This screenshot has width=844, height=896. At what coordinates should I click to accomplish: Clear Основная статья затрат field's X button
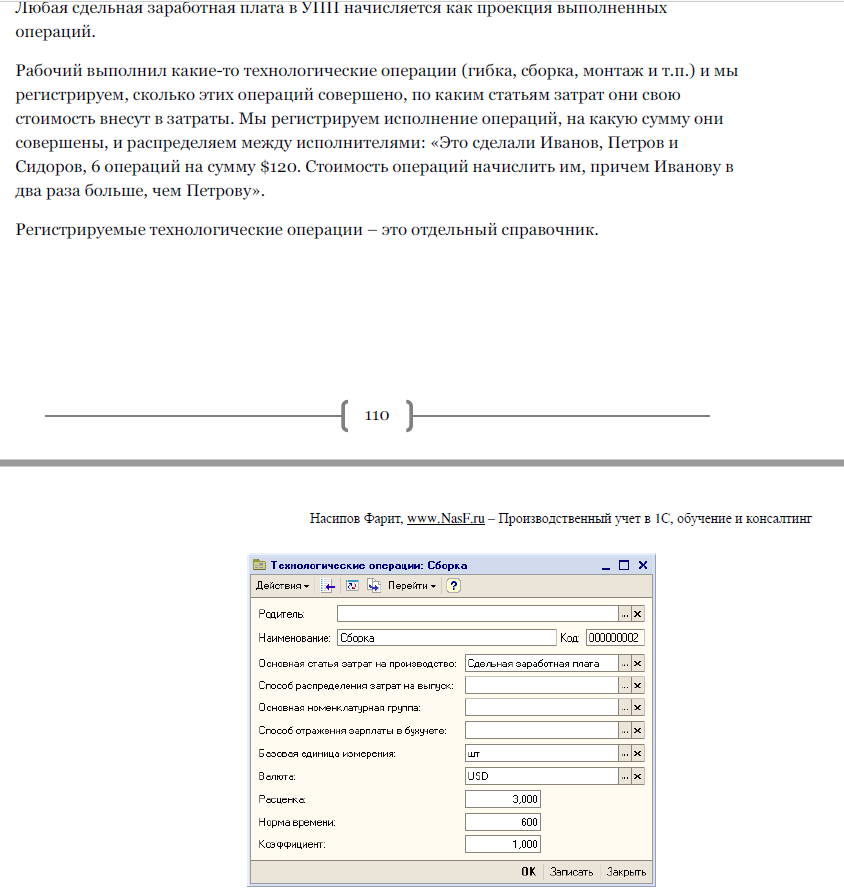click(638, 663)
